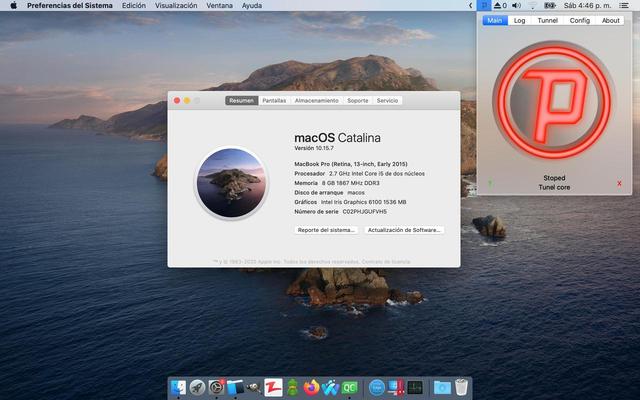This screenshot has width=640, height=400.
Task: Open the Servicio tab
Action: coord(387,100)
